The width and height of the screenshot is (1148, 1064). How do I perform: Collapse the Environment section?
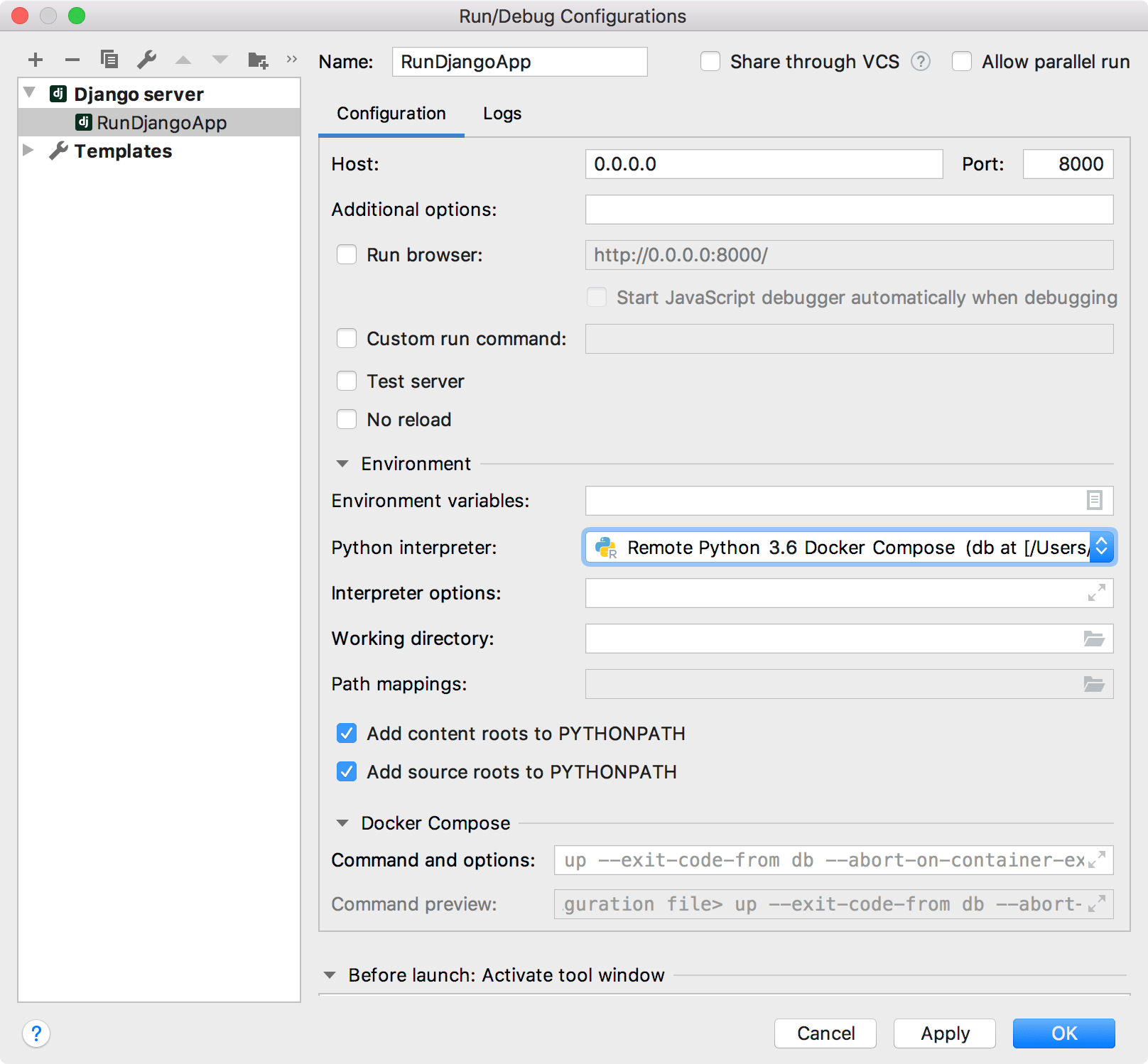click(x=342, y=464)
